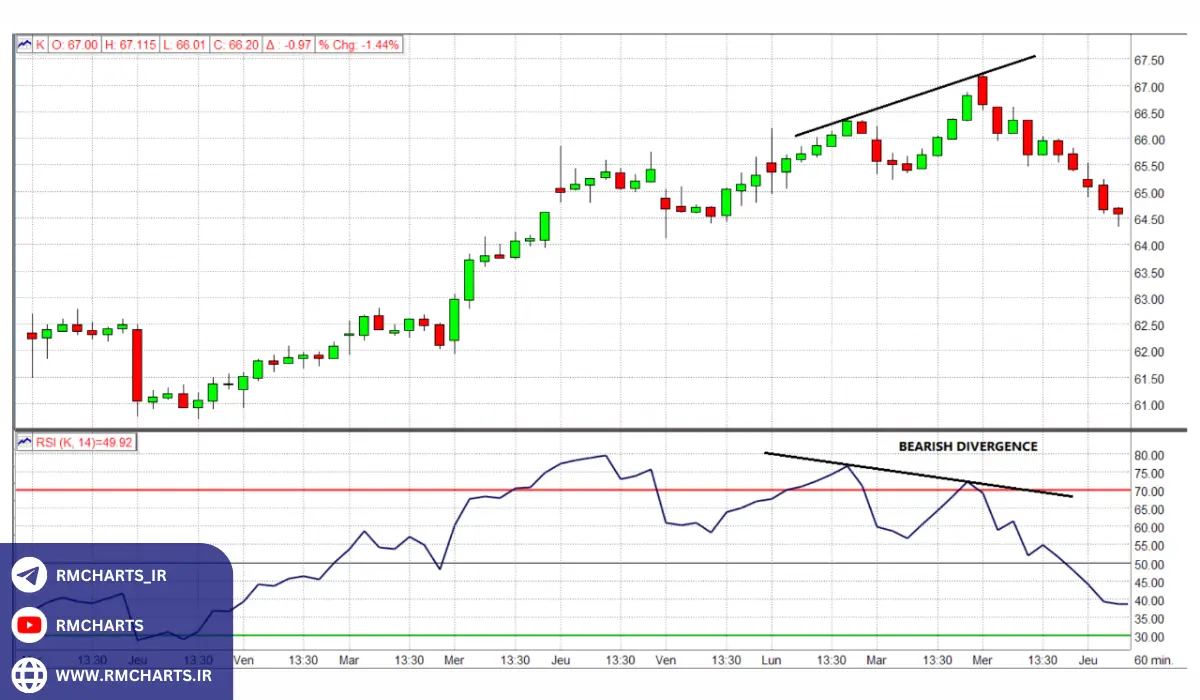Click the 60 min. timeframe label
The height and width of the screenshot is (700, 1200).
(x=1153, y=660)
